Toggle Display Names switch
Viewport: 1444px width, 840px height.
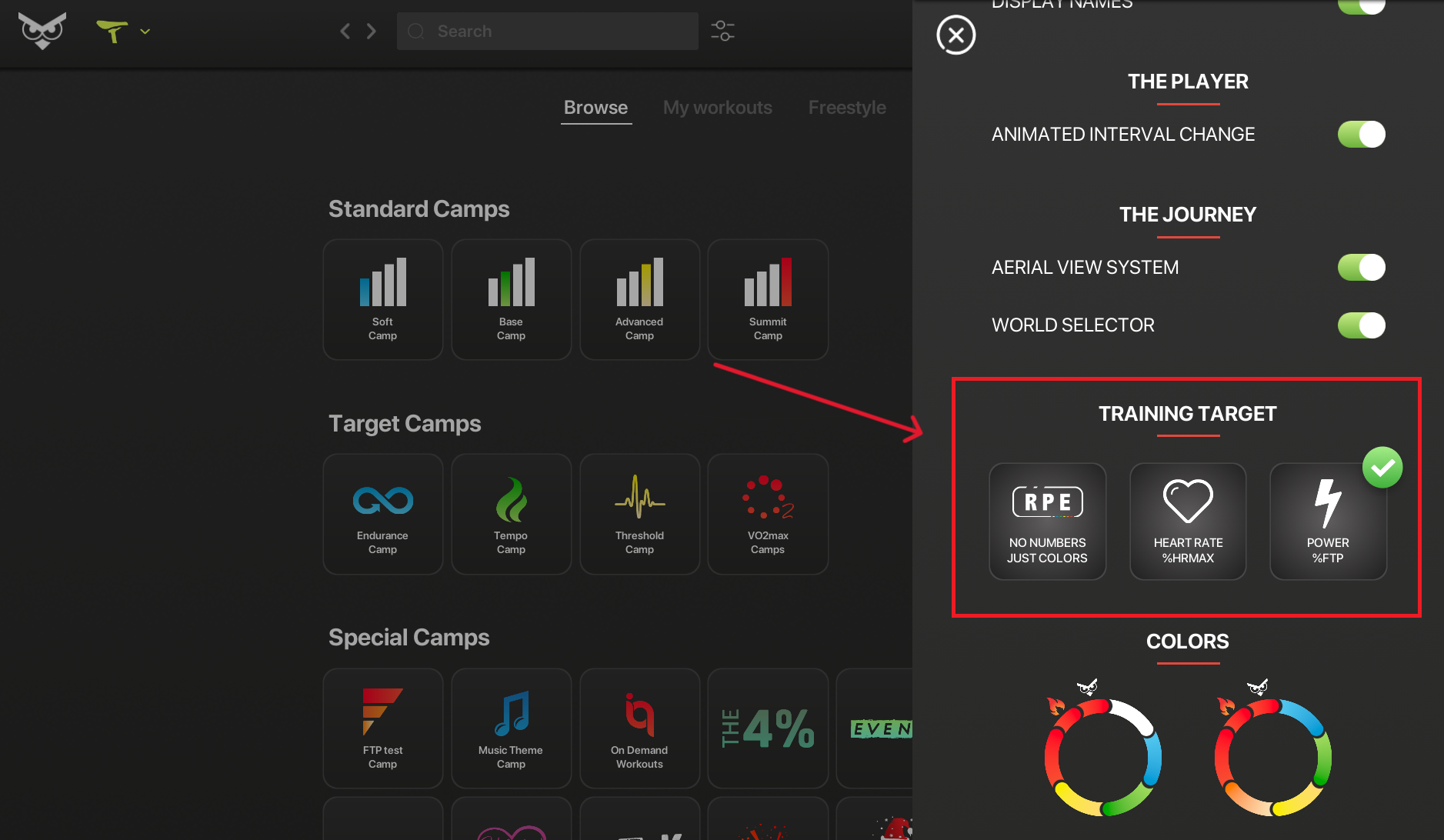[x=1361, y=5]
